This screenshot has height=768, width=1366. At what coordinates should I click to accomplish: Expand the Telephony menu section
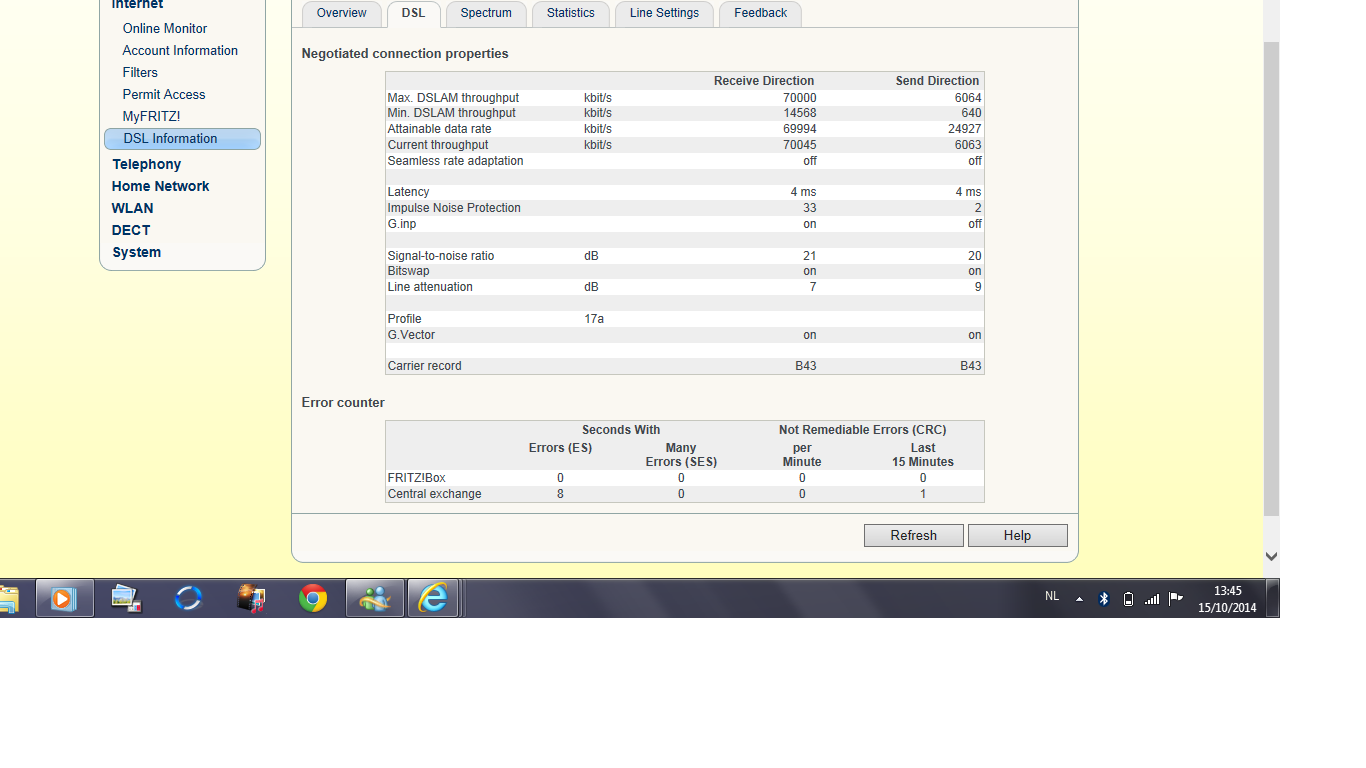point(147,164)
